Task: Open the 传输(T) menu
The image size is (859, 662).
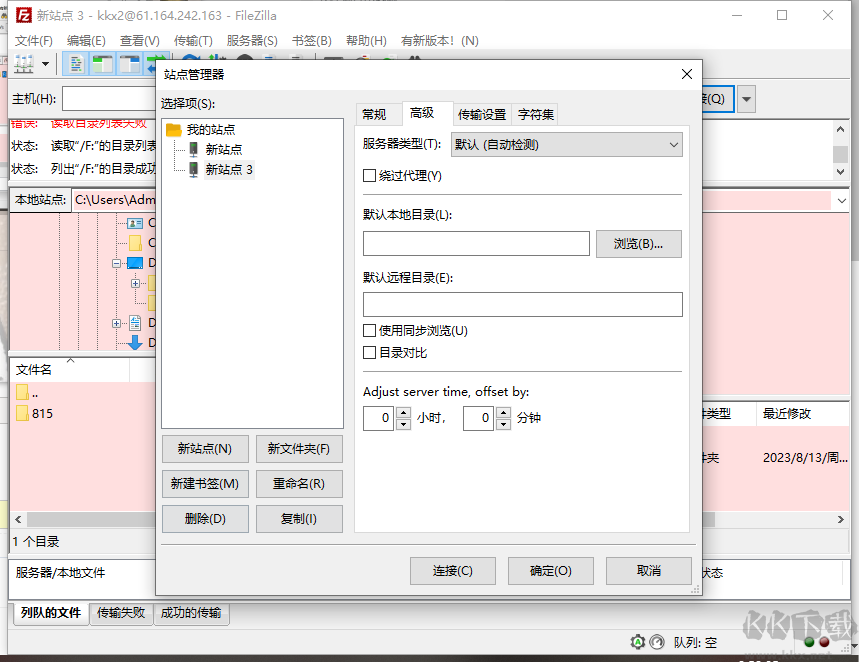Action: coord(193,41)
